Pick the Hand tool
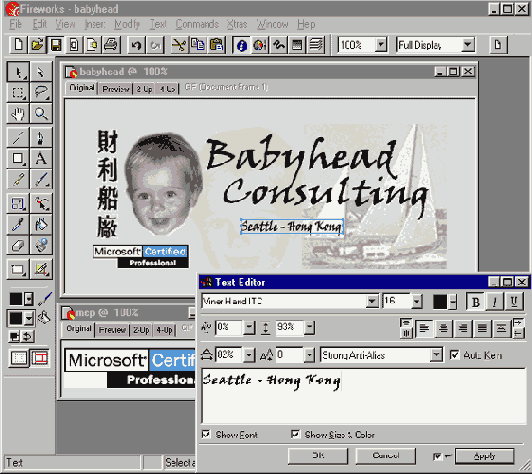The height and width of the screenshot is (474, 532). [18, 114]
